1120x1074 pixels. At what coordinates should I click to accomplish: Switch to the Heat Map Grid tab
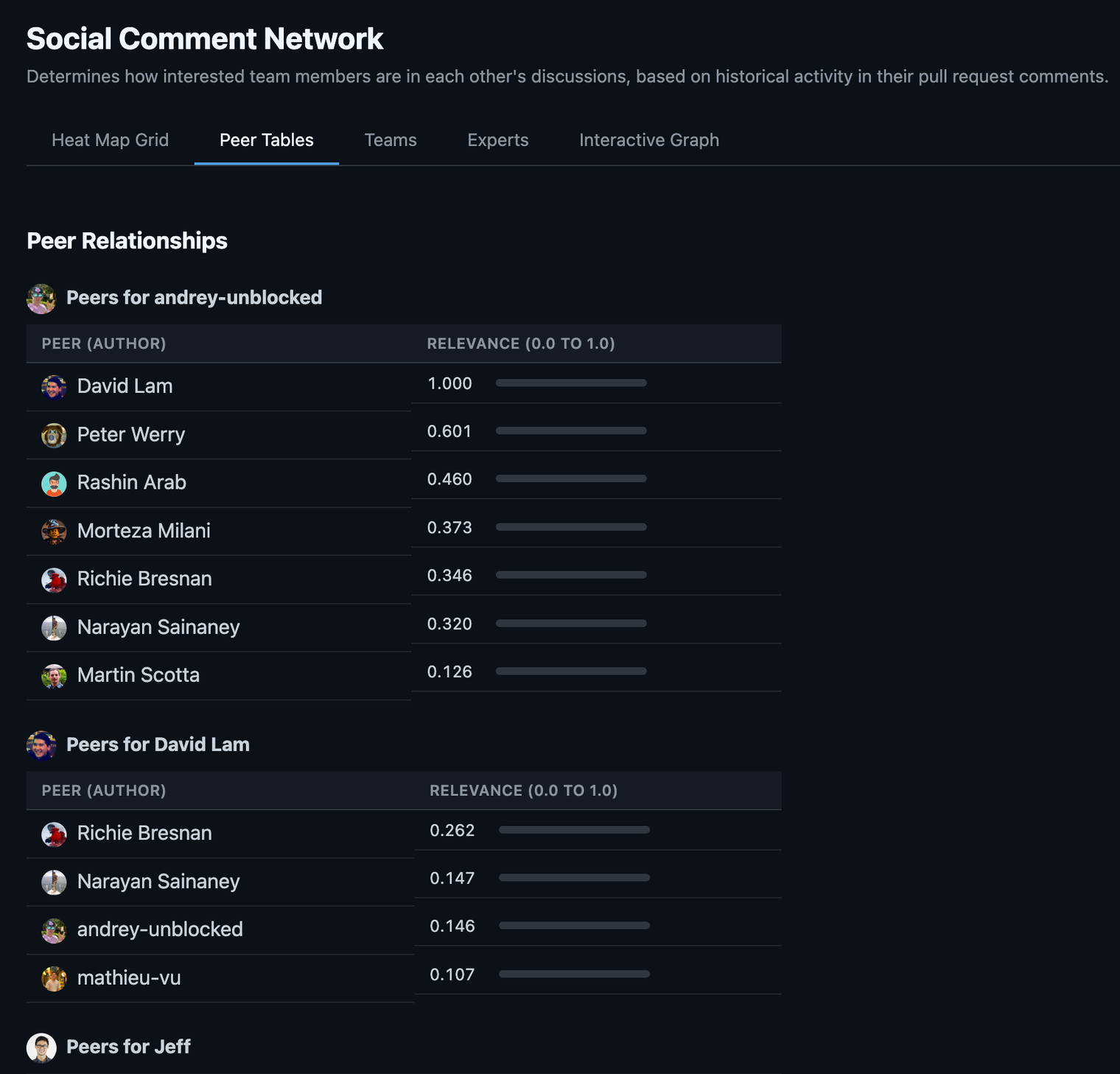pyautogui.click(x=110, y=140)
